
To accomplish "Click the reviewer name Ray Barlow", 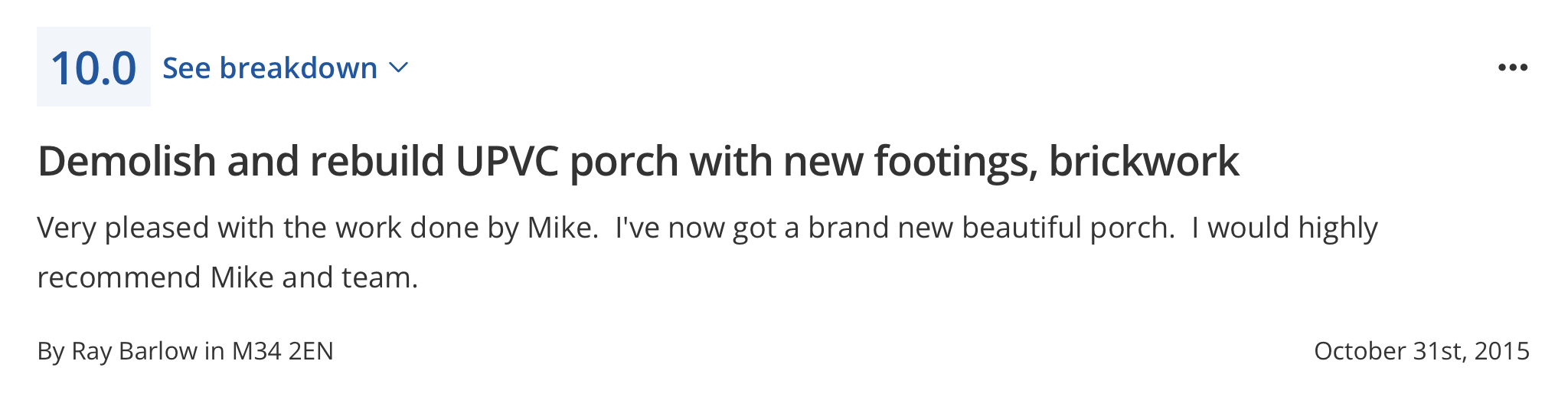I will pyautogui.click(x=134, y=351).
